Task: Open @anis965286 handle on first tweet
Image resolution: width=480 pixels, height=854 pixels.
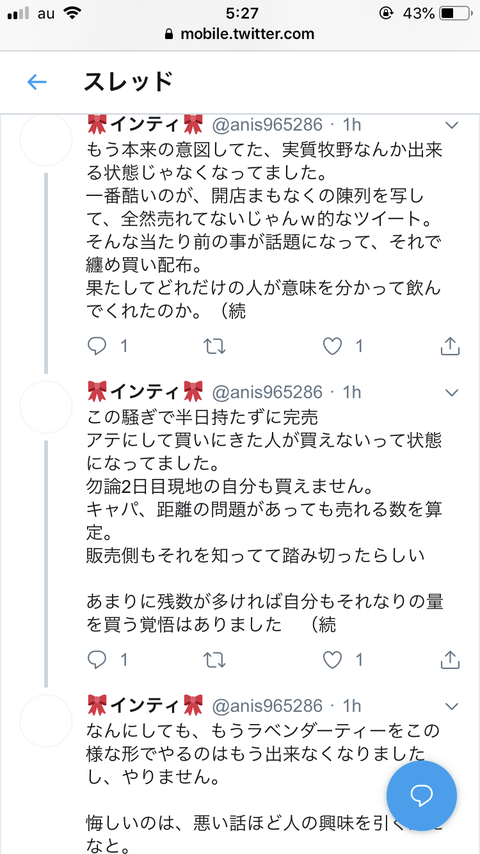Action: [266, 125]
